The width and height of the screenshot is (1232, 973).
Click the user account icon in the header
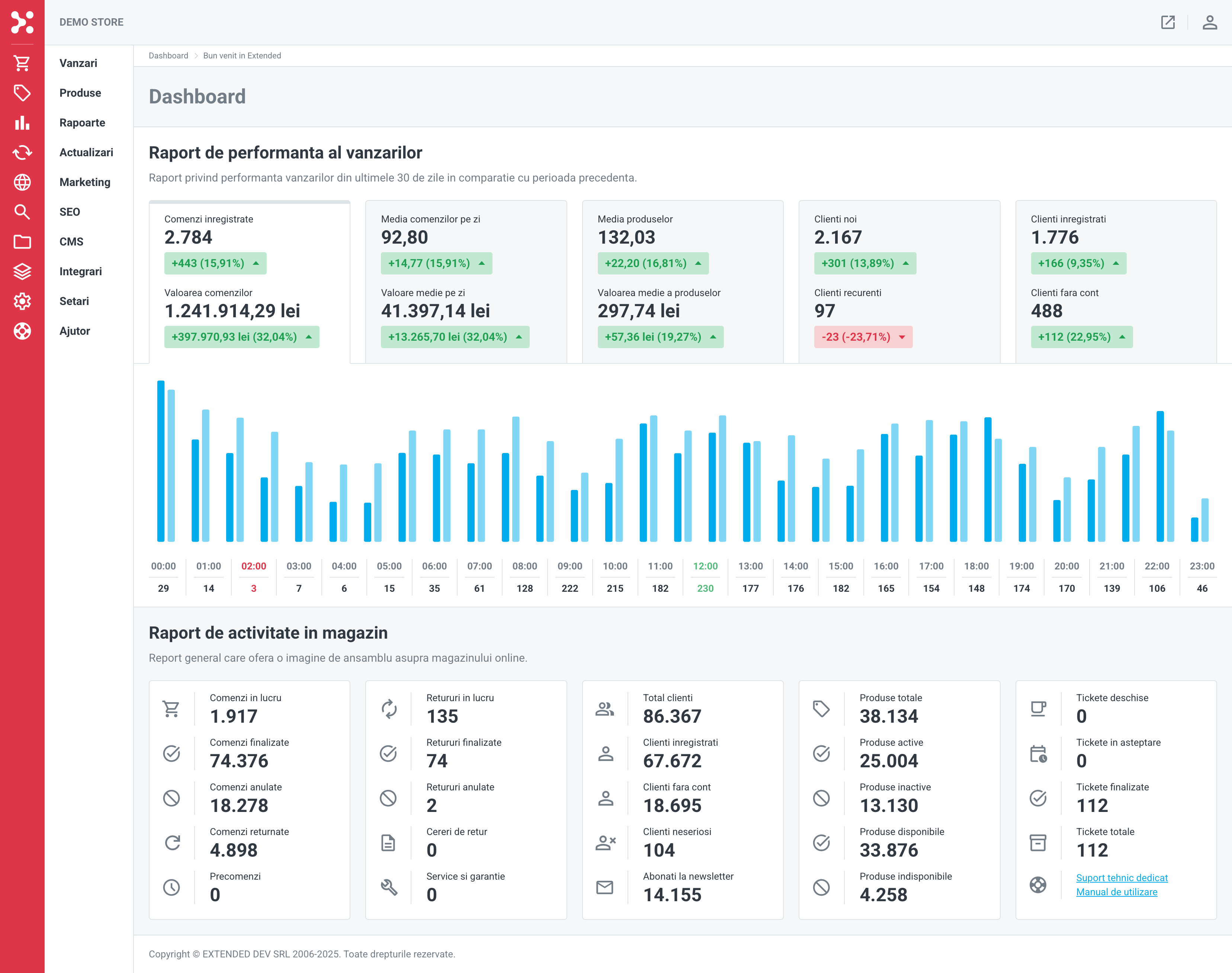(x=1210, y=22)
